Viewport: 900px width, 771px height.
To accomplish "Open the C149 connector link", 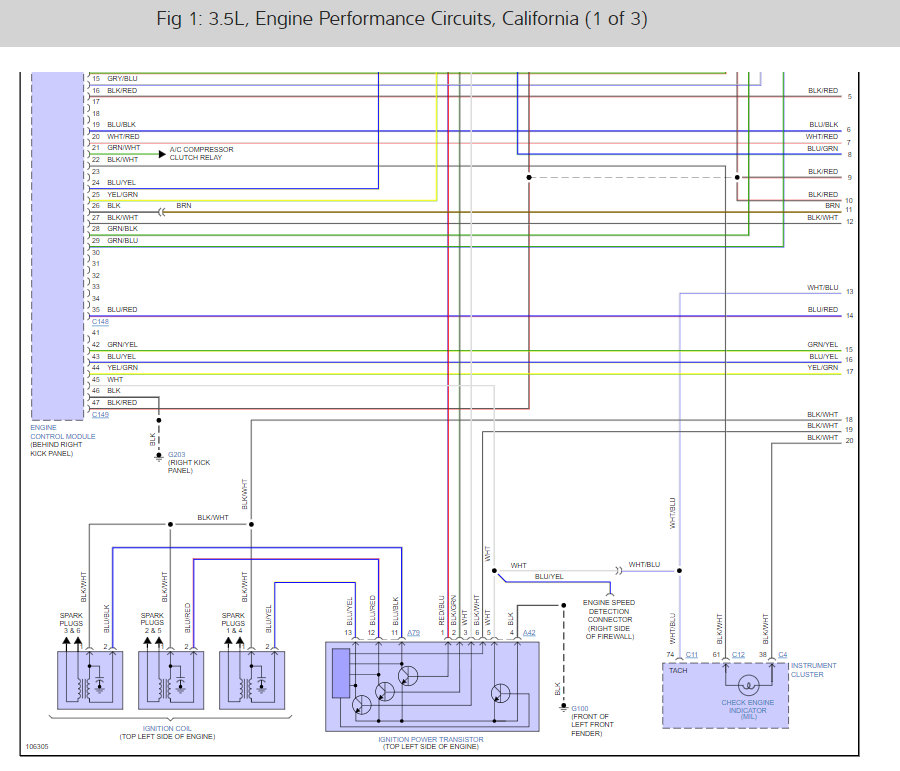I will (x=100, y=414).
